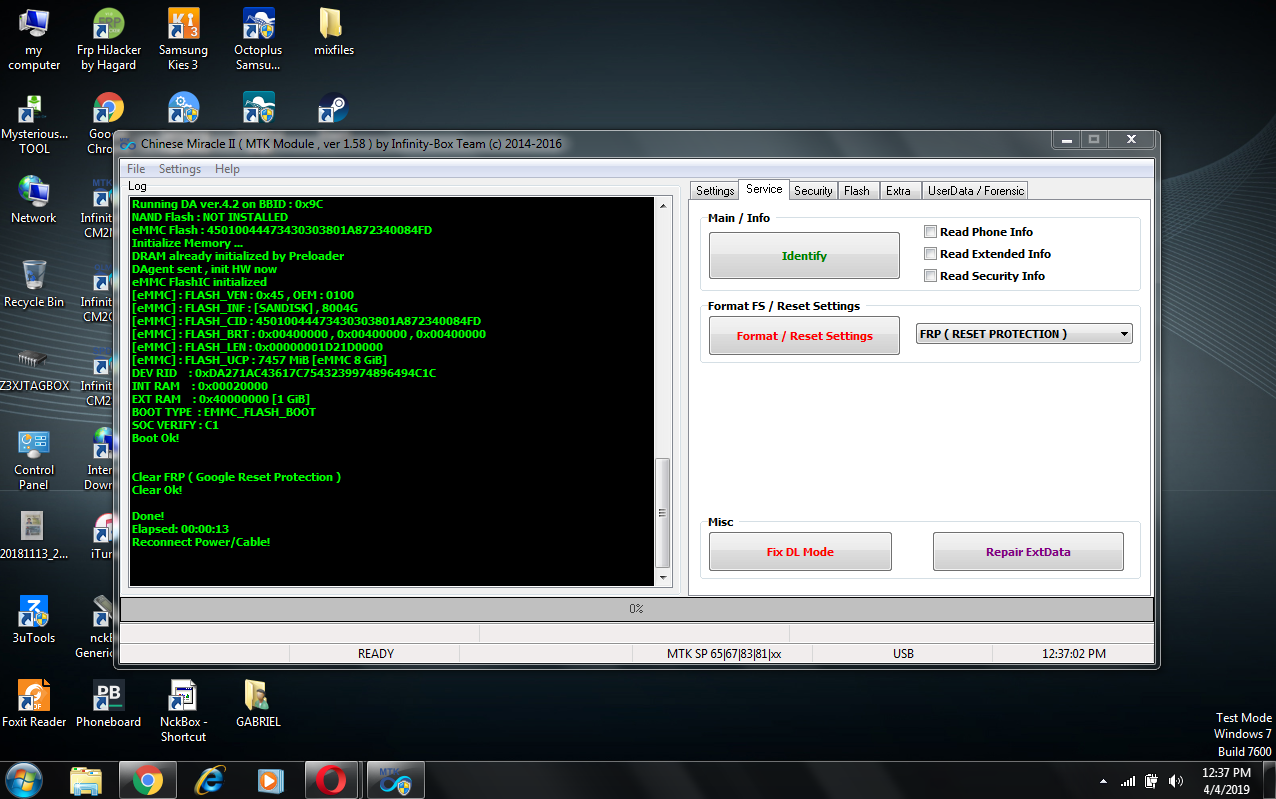Switch to the Extra tab
This screenshot has width=1276, height=799.
(x=898, y=190)
